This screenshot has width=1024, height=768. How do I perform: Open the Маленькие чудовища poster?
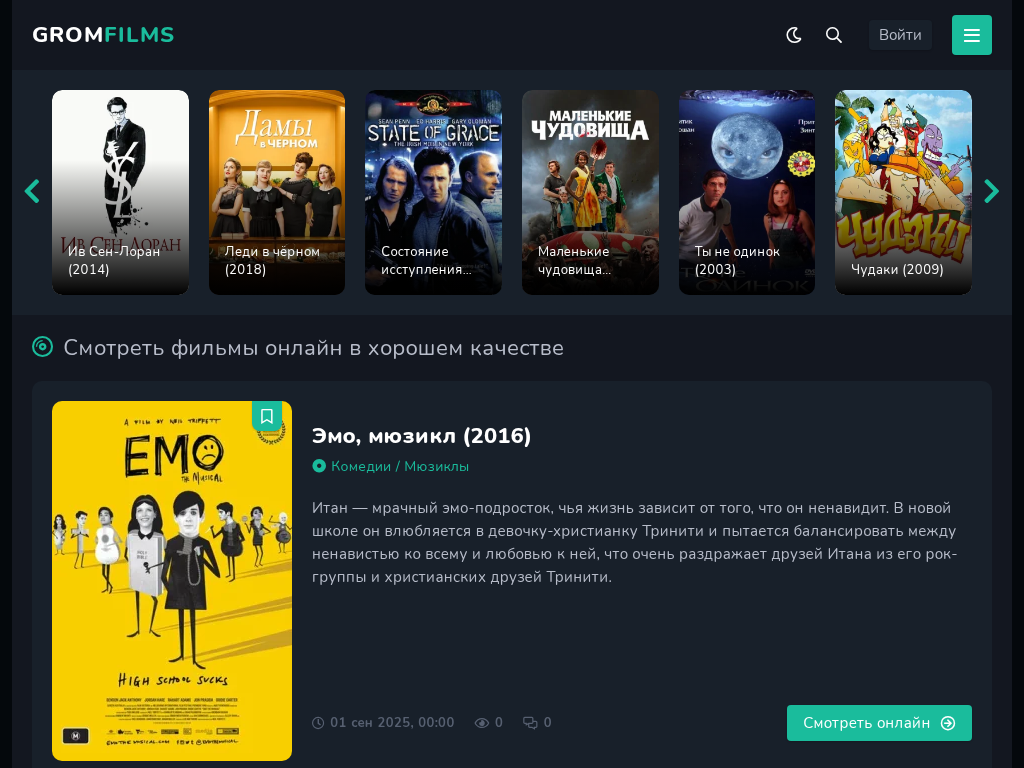[x=590, y=192]
